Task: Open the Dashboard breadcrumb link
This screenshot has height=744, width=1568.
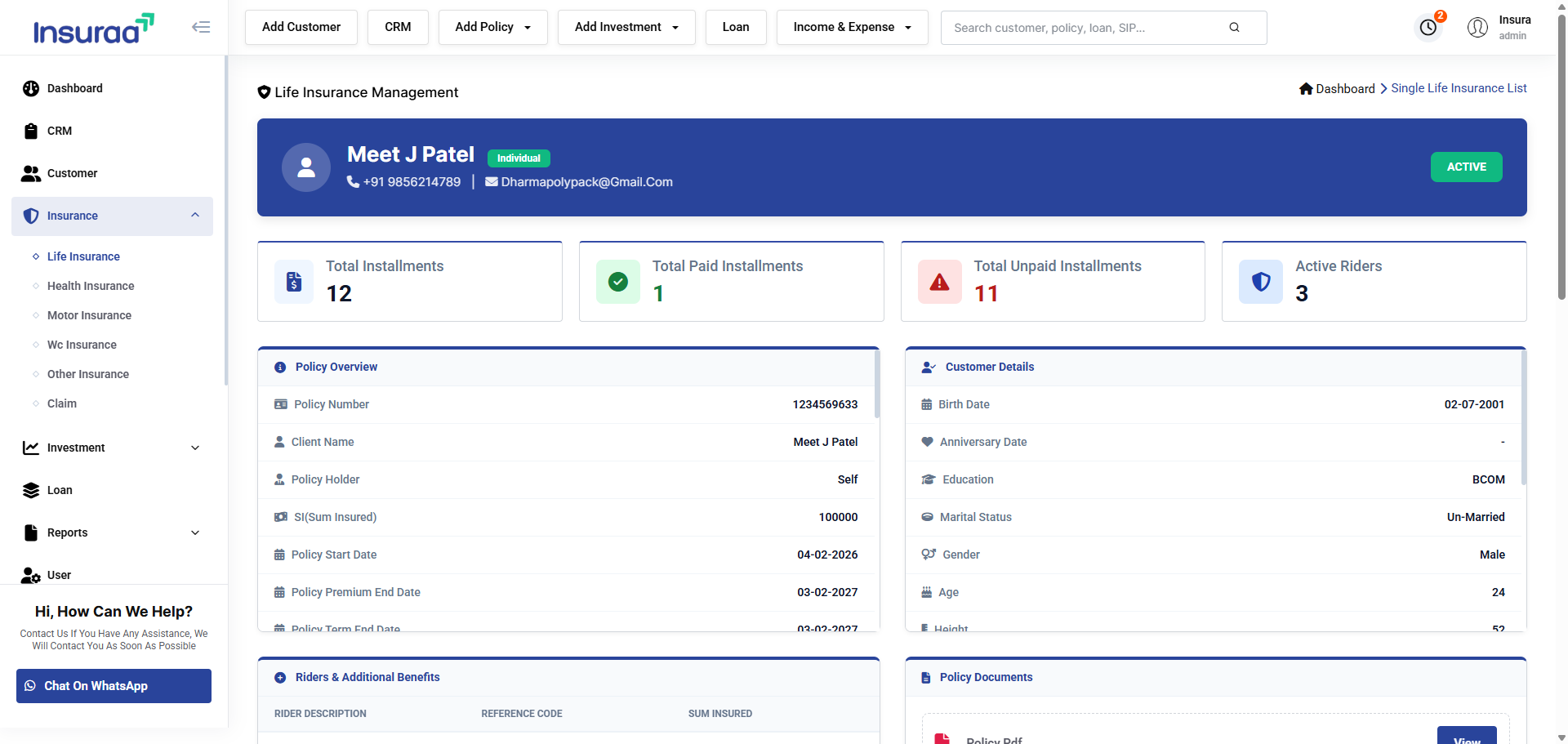Action: [x=1345, y=88]
